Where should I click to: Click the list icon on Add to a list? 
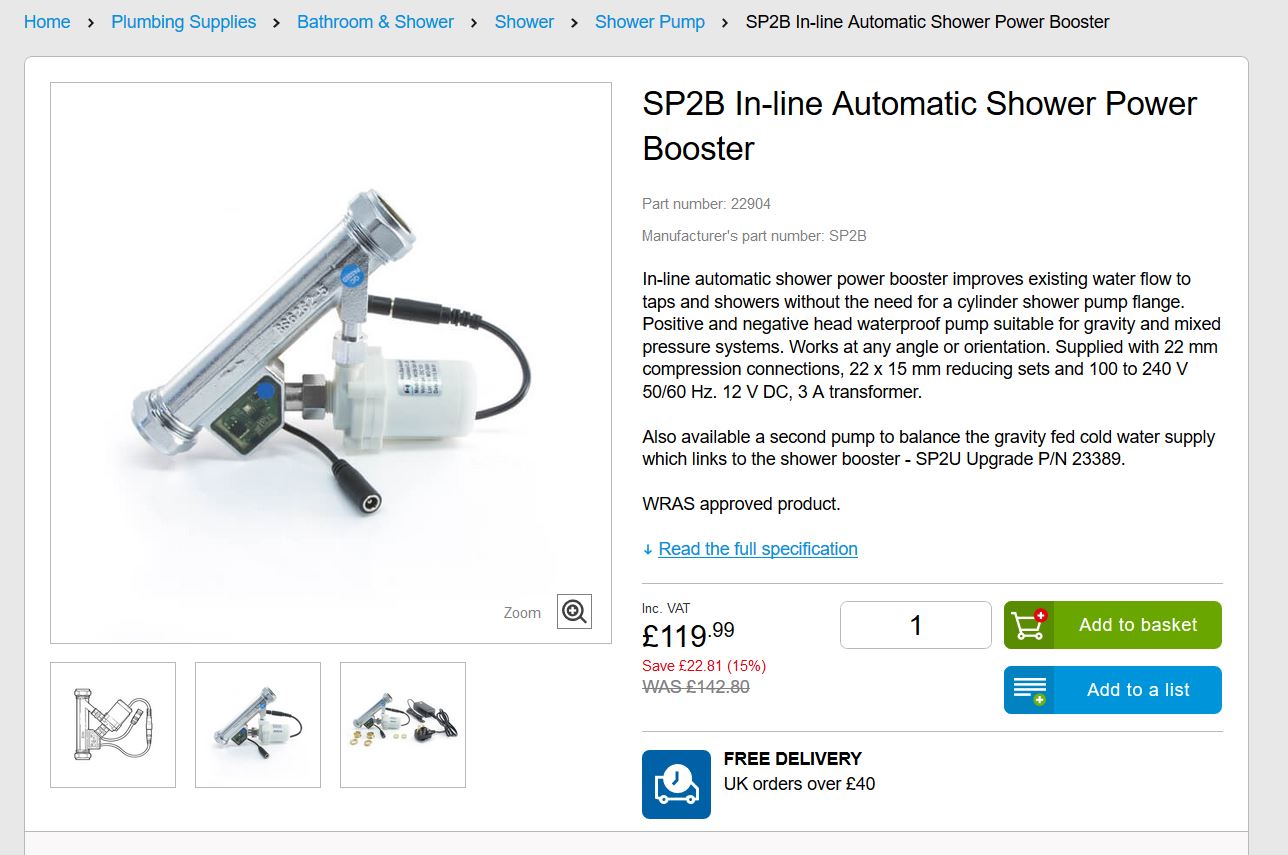click(1029, 690)
